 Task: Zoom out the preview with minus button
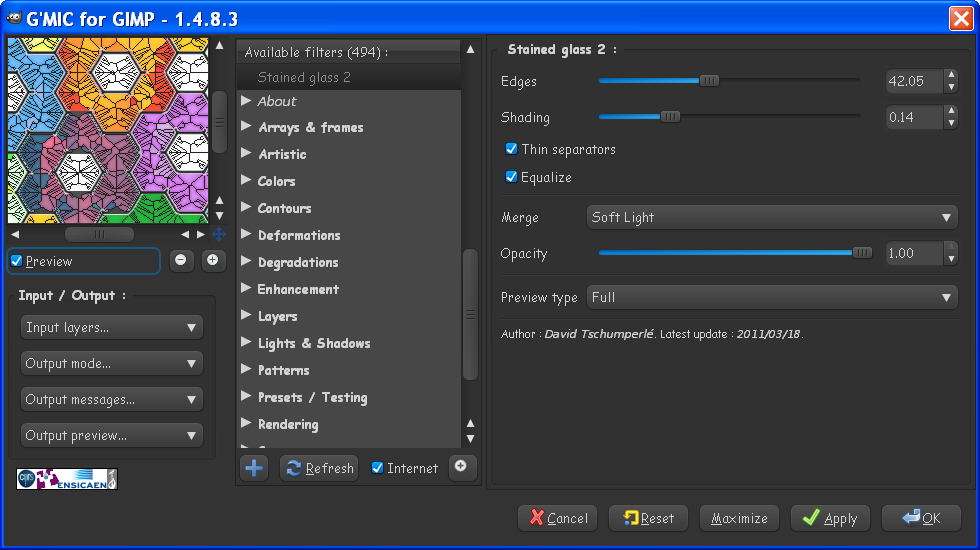181,260
